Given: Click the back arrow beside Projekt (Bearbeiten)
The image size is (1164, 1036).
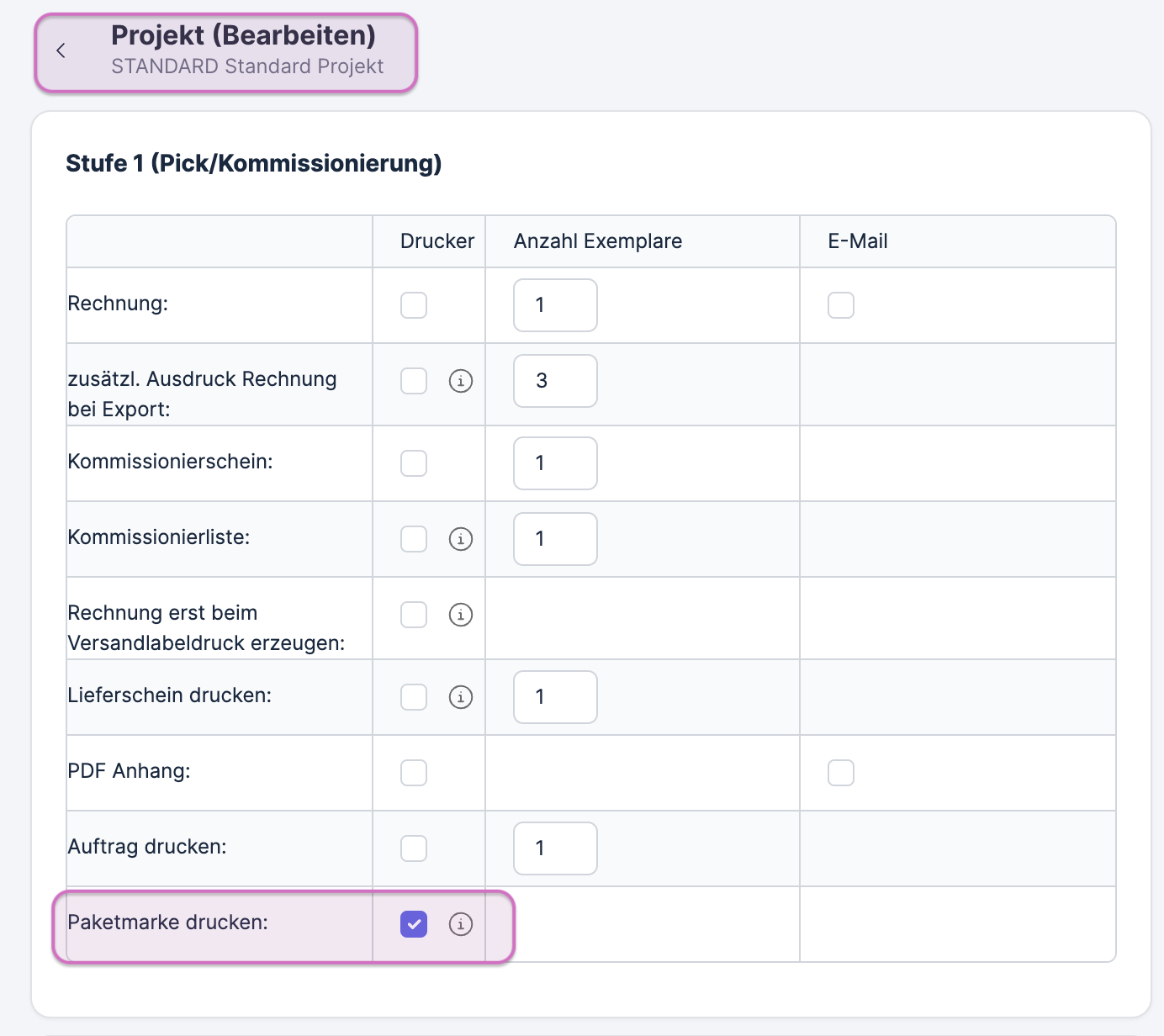Looking at the screenshot, I should click(x=61, y=50).
